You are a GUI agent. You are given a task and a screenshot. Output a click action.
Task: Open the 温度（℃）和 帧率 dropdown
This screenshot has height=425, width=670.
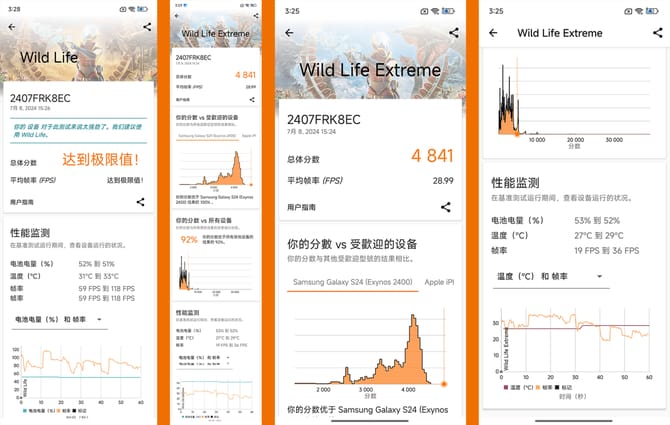(550, 276)
